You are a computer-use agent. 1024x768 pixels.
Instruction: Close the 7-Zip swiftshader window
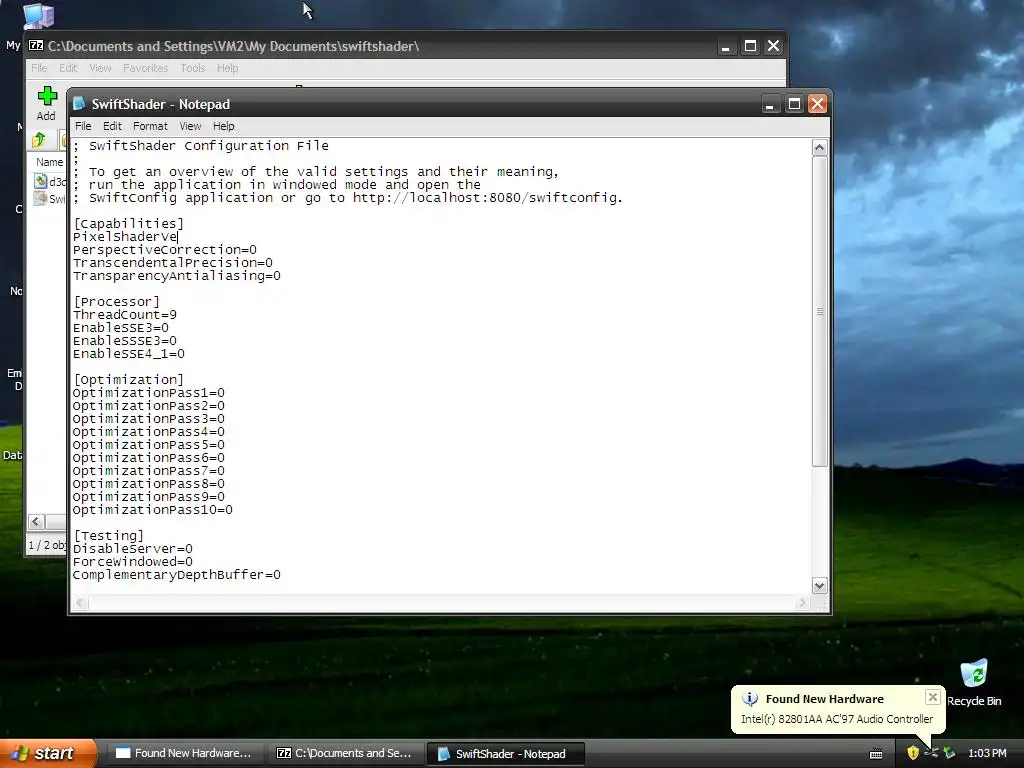coord(773,46)
